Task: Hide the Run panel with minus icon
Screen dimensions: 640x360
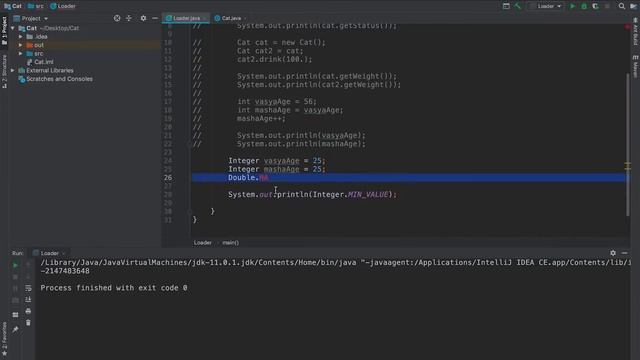Action: pos(624,253)
